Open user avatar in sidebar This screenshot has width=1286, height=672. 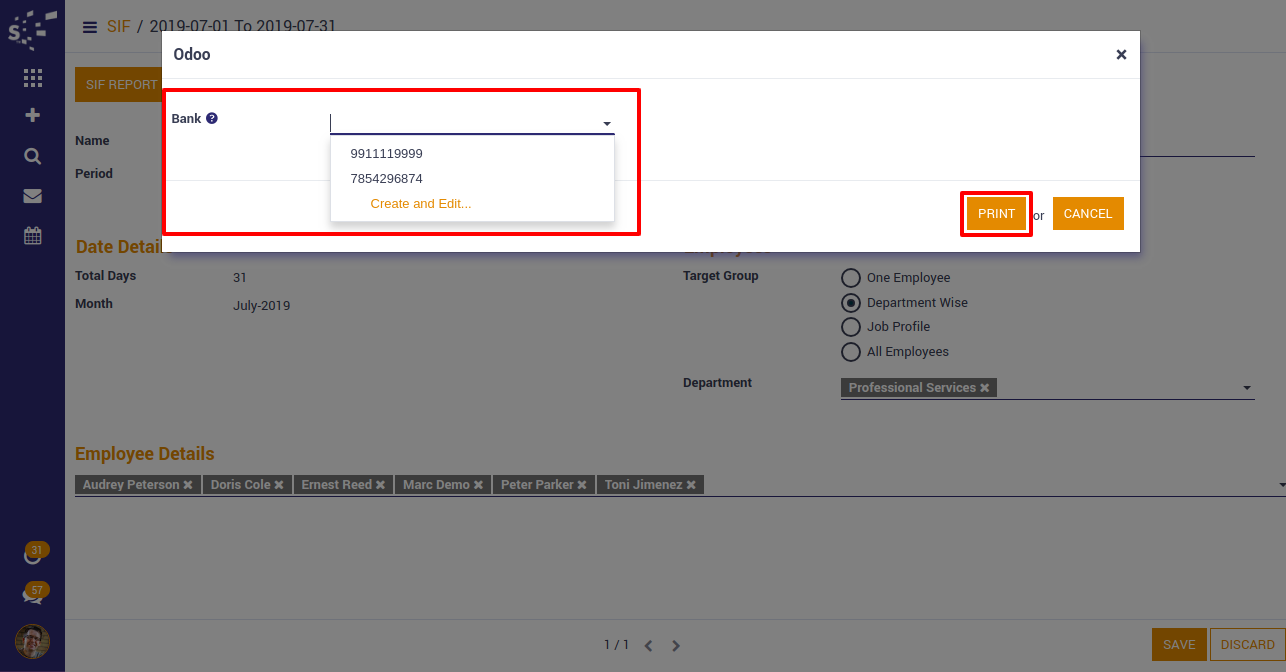[32, 641]
